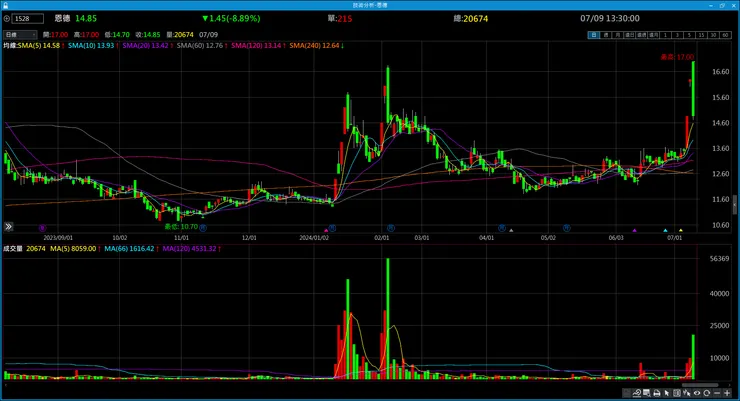Click the cyan triangle marker before 07/01
The height and width of the screenshot is (401, 740).
point(665,230)
